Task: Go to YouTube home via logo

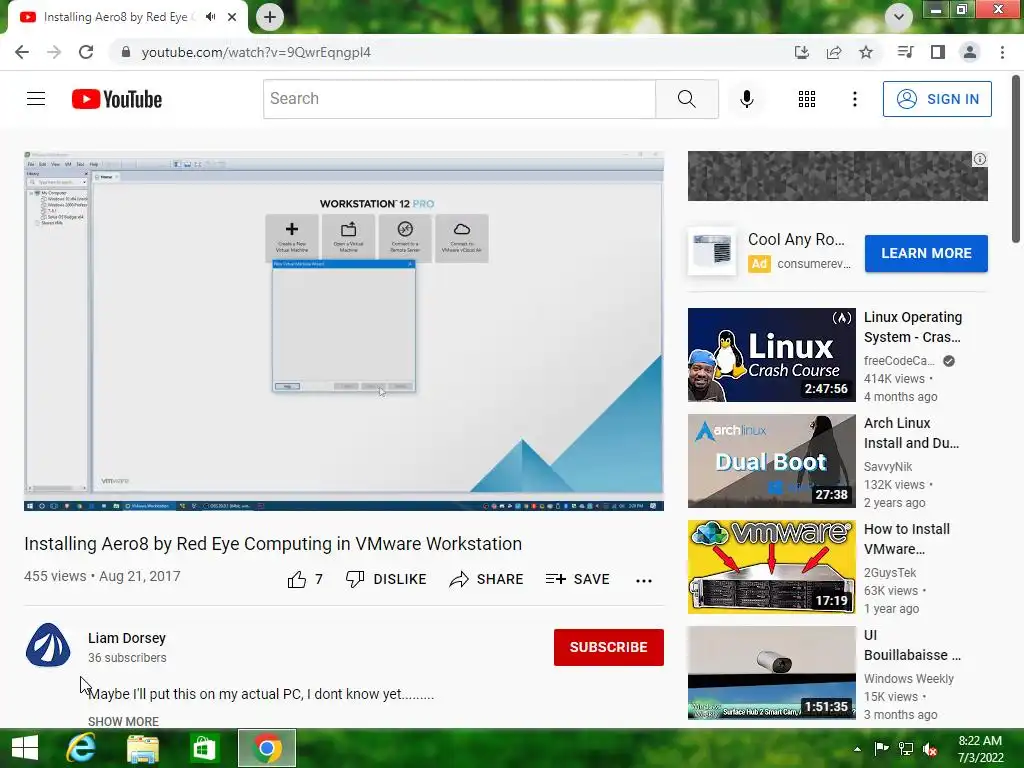Action: pos(117,99)
